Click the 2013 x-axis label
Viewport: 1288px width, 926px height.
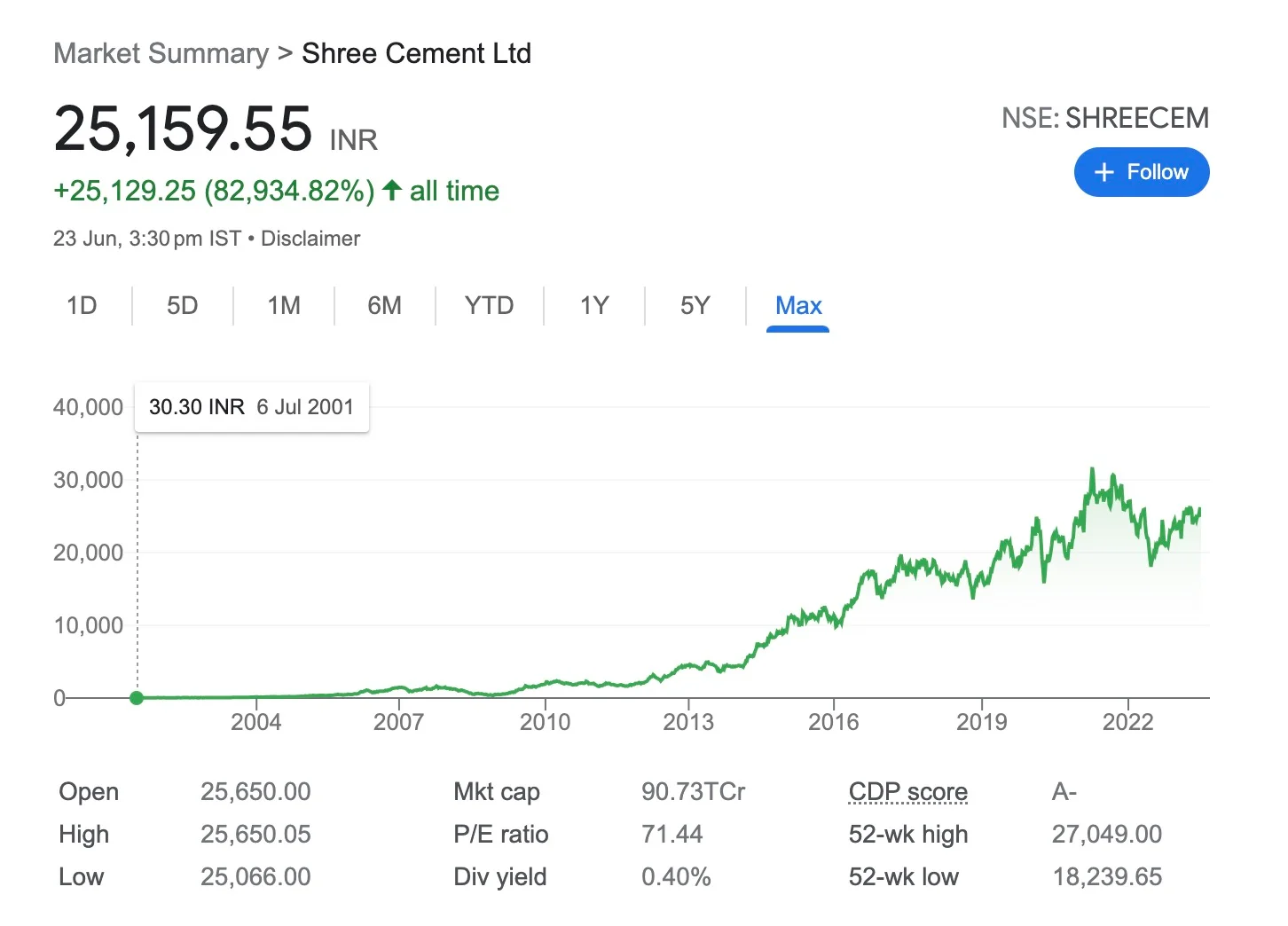click(688, 722)
